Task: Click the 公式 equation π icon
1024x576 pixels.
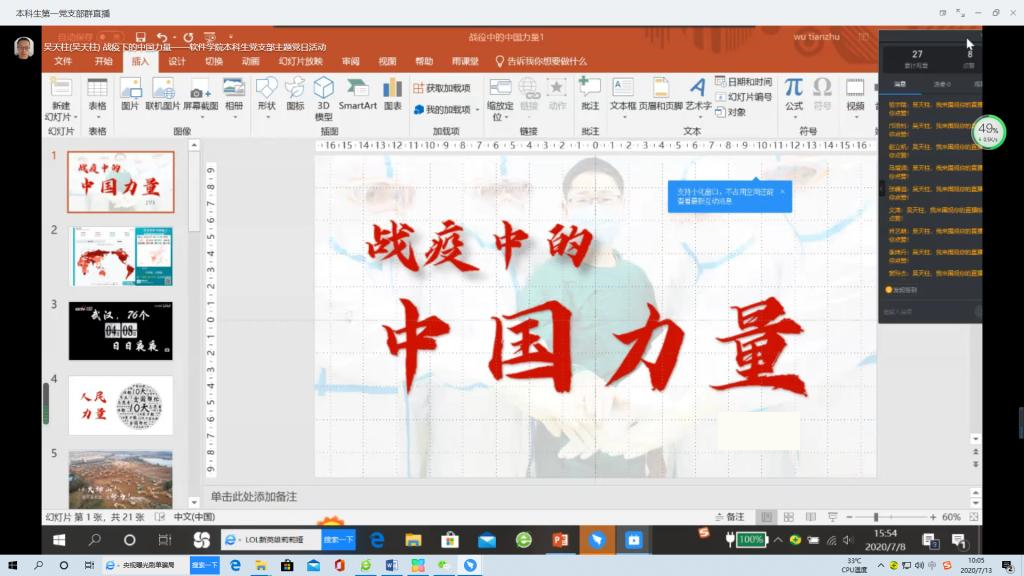Action: pyautogui.click(x=793, y=92)
